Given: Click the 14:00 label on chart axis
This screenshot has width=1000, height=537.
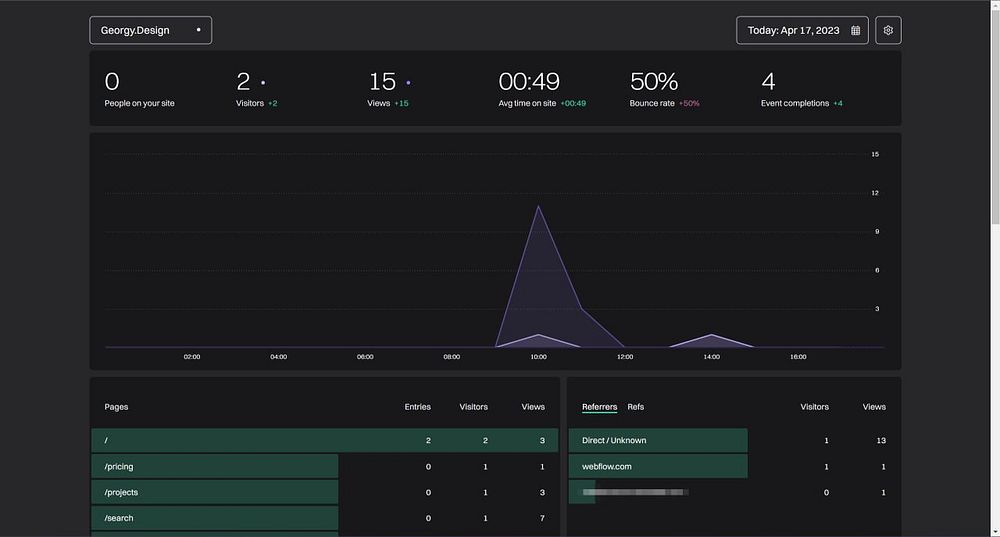Looking at the screenshot, I should pyautogui.click(x=712, y=357).
